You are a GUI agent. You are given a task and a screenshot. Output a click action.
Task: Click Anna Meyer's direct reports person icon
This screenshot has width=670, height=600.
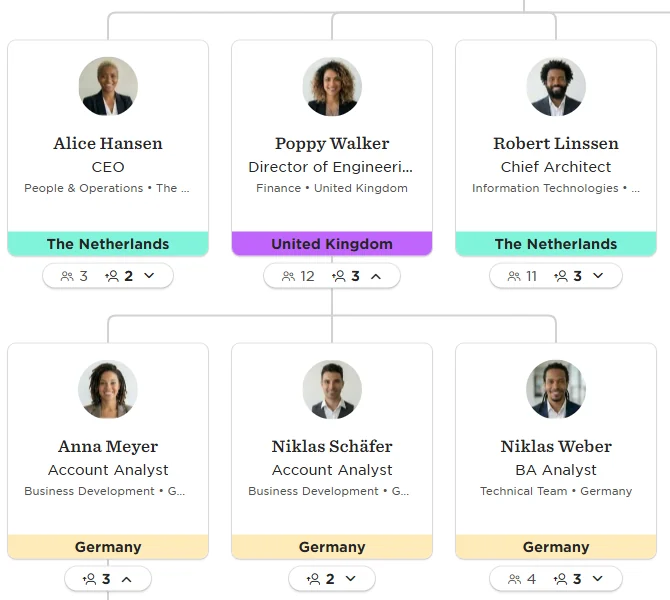[89, 579]
